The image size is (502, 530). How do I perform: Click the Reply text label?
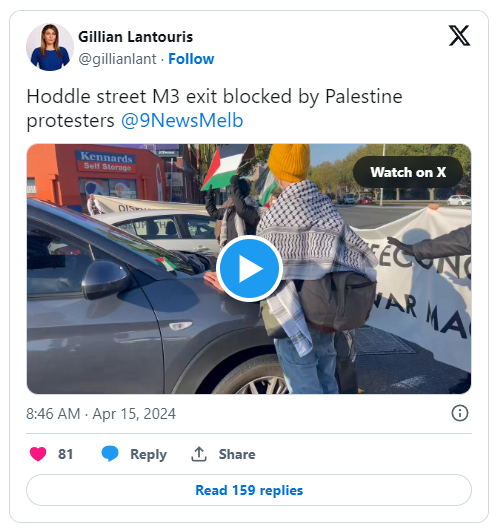148,454
